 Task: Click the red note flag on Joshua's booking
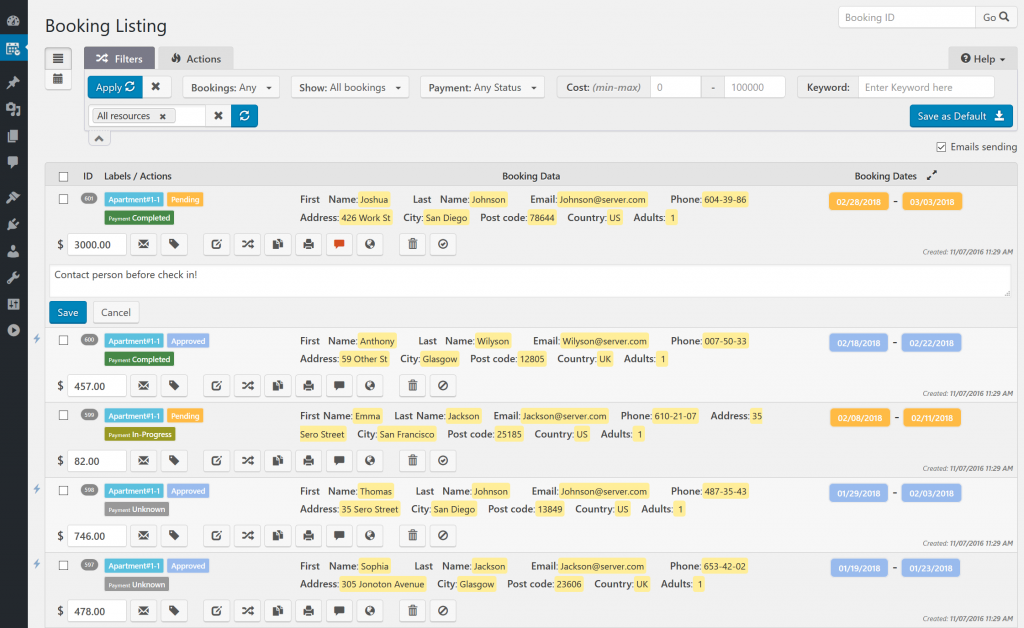(x=339, y=244)
